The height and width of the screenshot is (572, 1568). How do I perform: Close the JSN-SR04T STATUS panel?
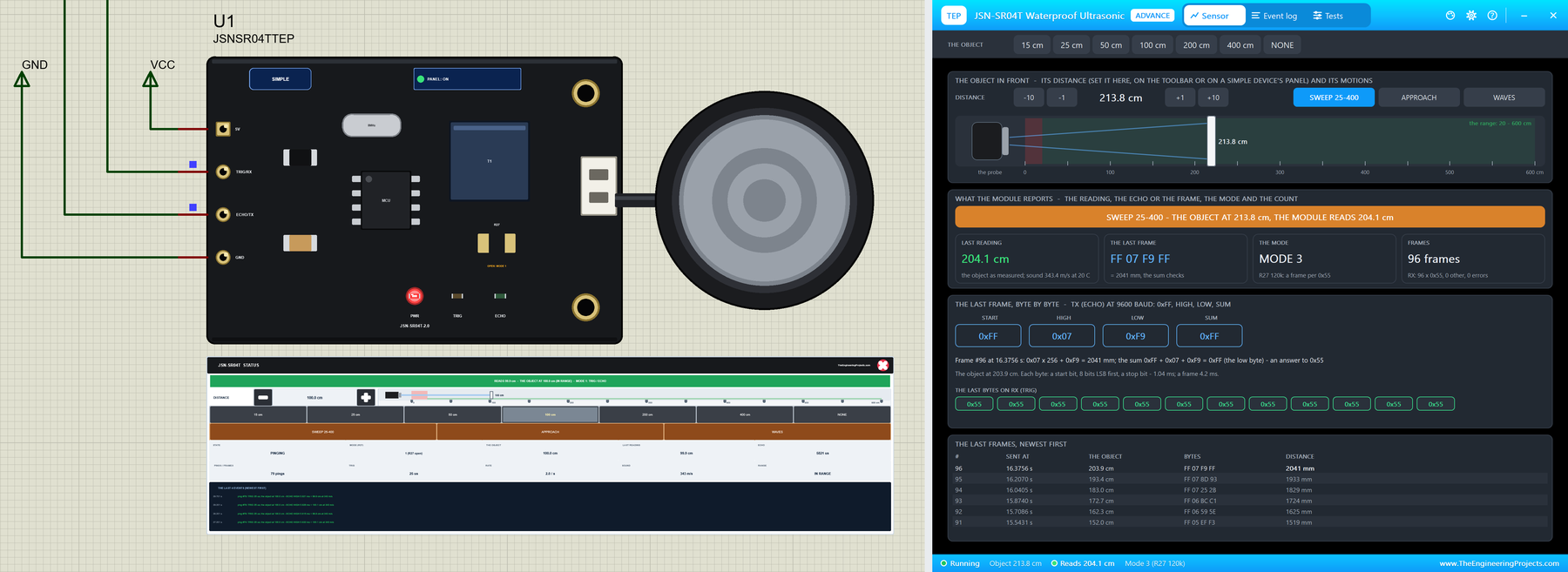coord(882,366)
